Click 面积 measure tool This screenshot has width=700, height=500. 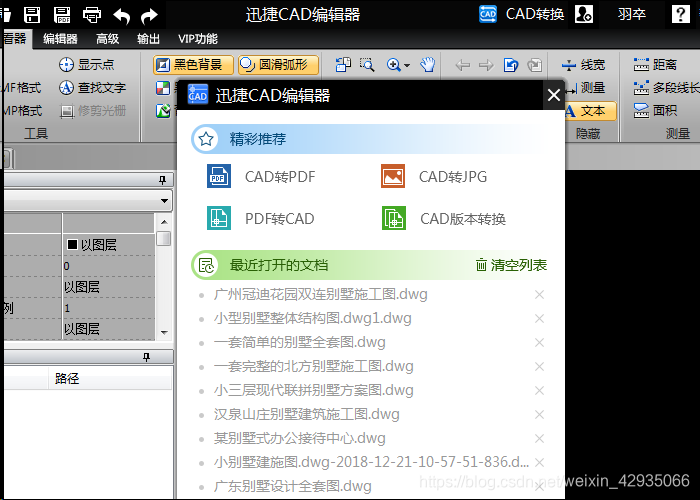[x=655, y=110]
